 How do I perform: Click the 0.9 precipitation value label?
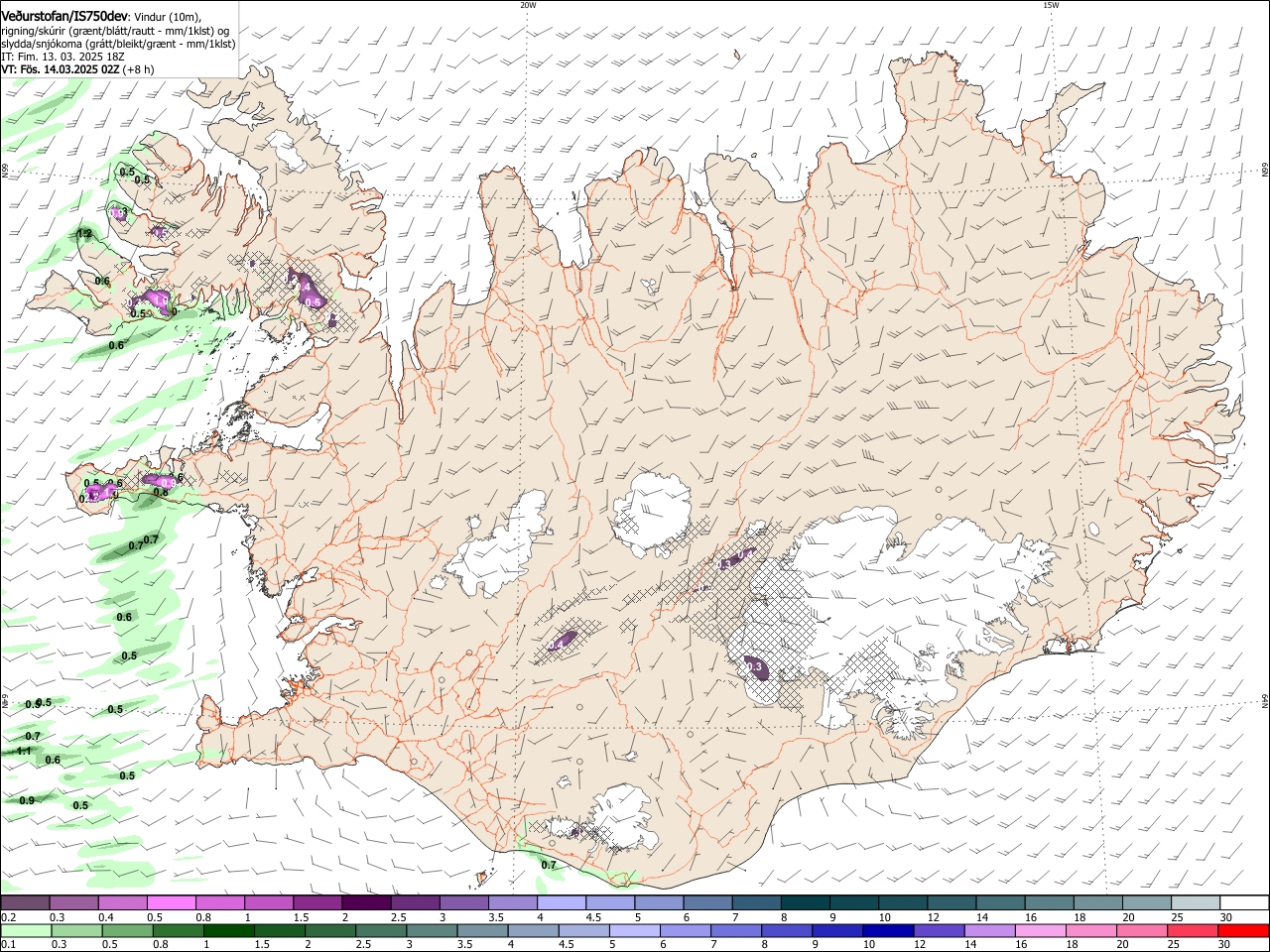(x=27, y=800)
